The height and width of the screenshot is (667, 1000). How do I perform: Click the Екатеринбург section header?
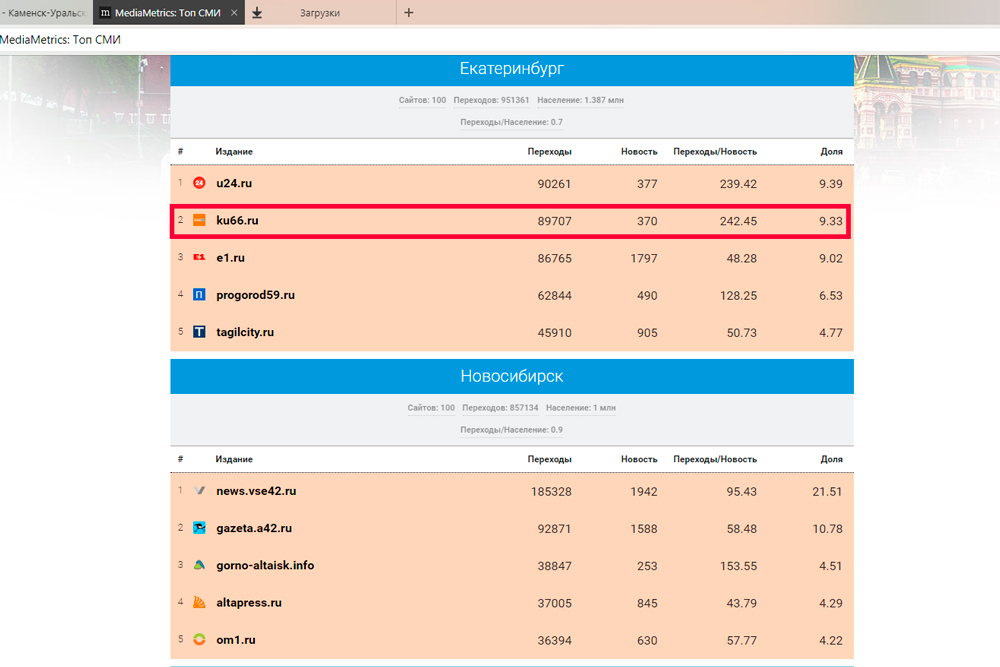511,69
